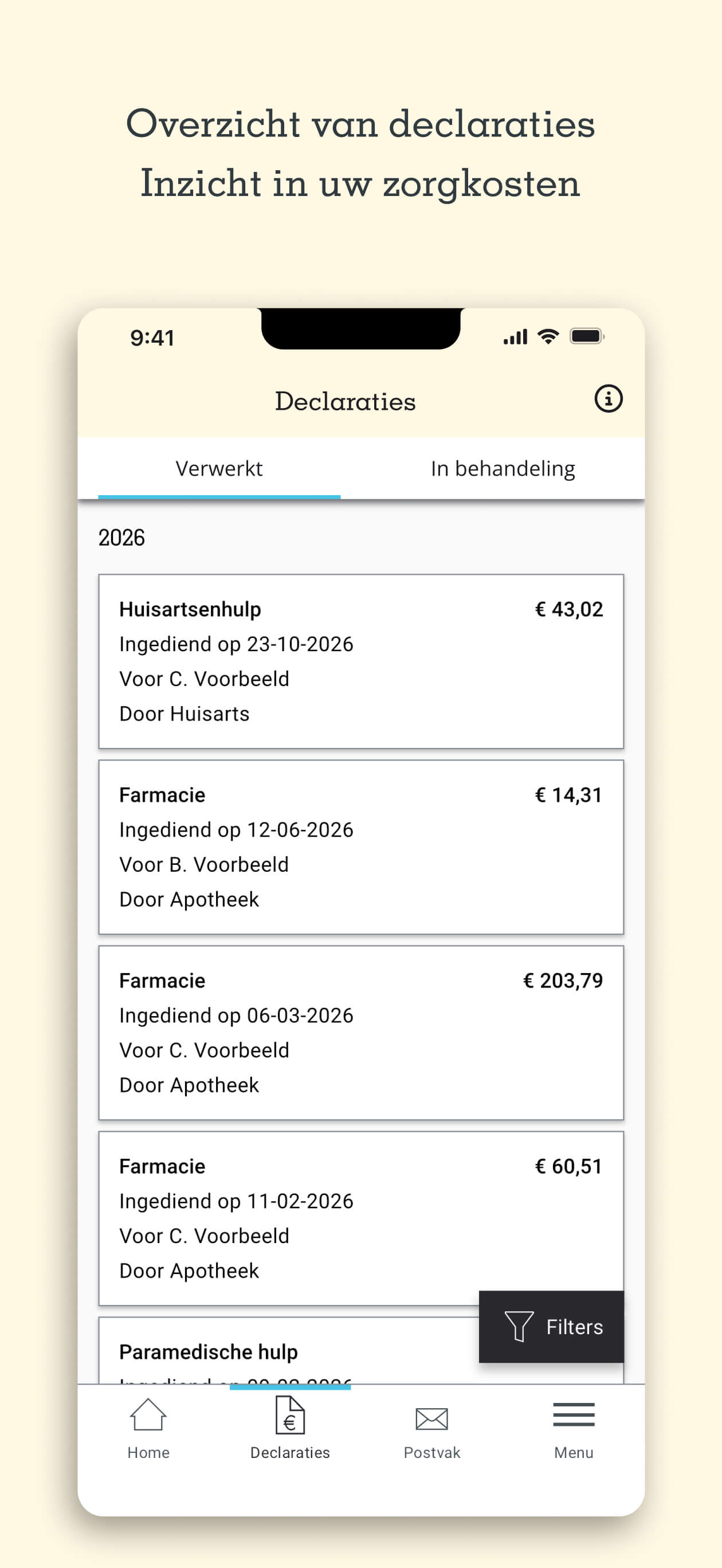This screenshot has width=722, height=1568.
Task: Tap the cellular signal bars icon
Action: tap(515, 336)
